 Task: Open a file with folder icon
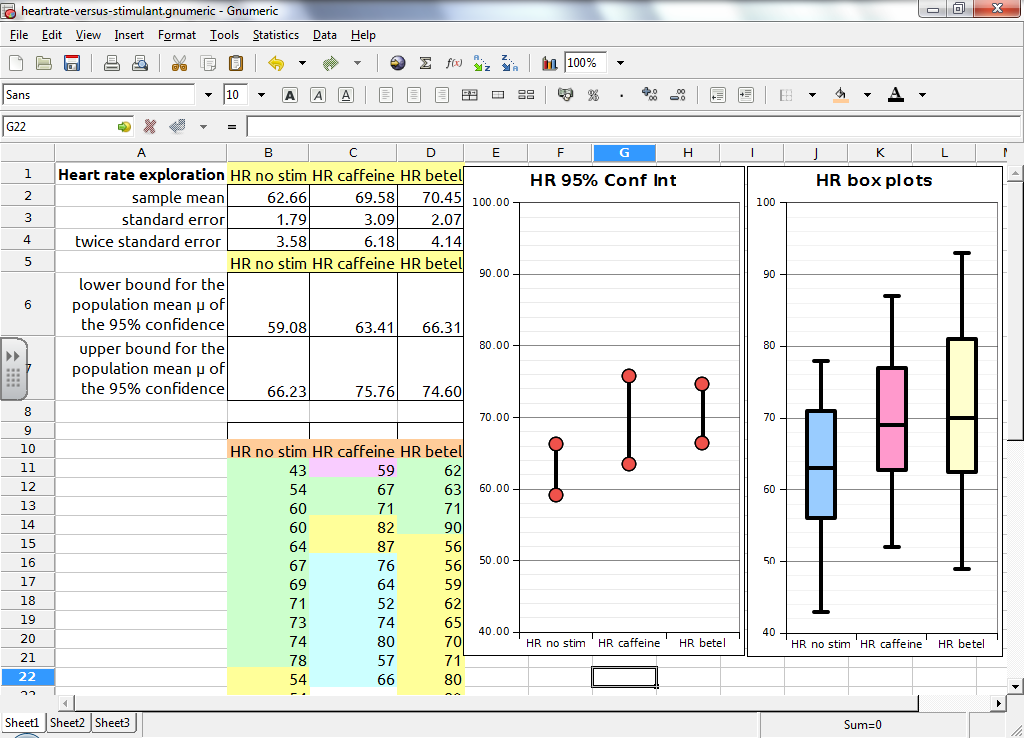coord(44,63)
